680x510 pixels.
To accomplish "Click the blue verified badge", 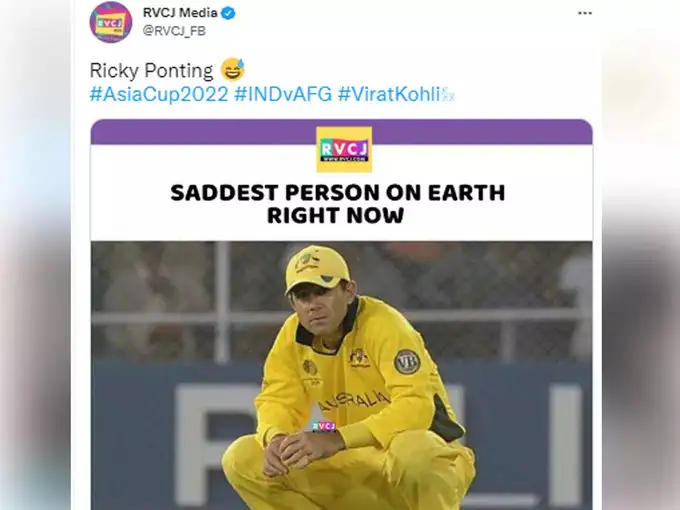I will click(x=229, y=13).
